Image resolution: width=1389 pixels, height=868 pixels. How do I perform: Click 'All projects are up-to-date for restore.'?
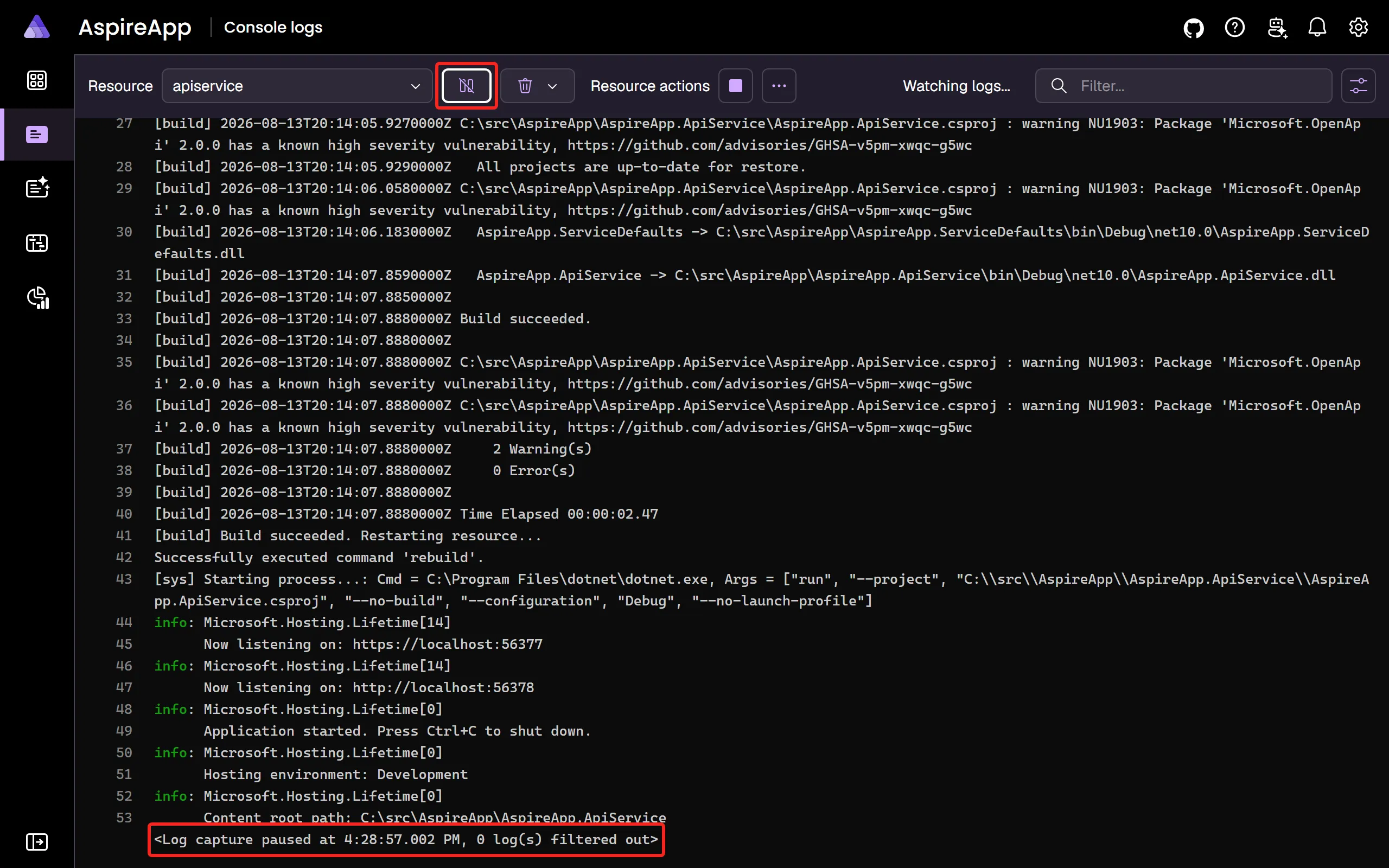[x=641, y=167]
